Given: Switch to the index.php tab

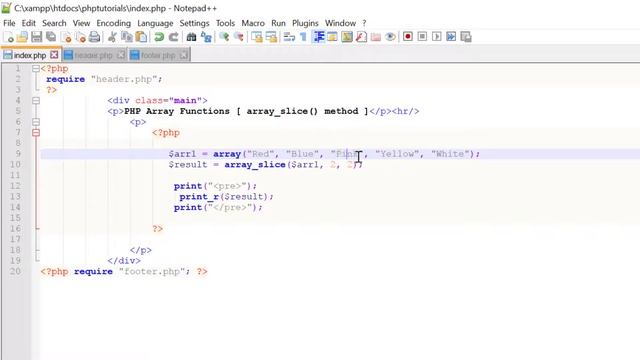Looking at the screenshot, I should [30, 55].
